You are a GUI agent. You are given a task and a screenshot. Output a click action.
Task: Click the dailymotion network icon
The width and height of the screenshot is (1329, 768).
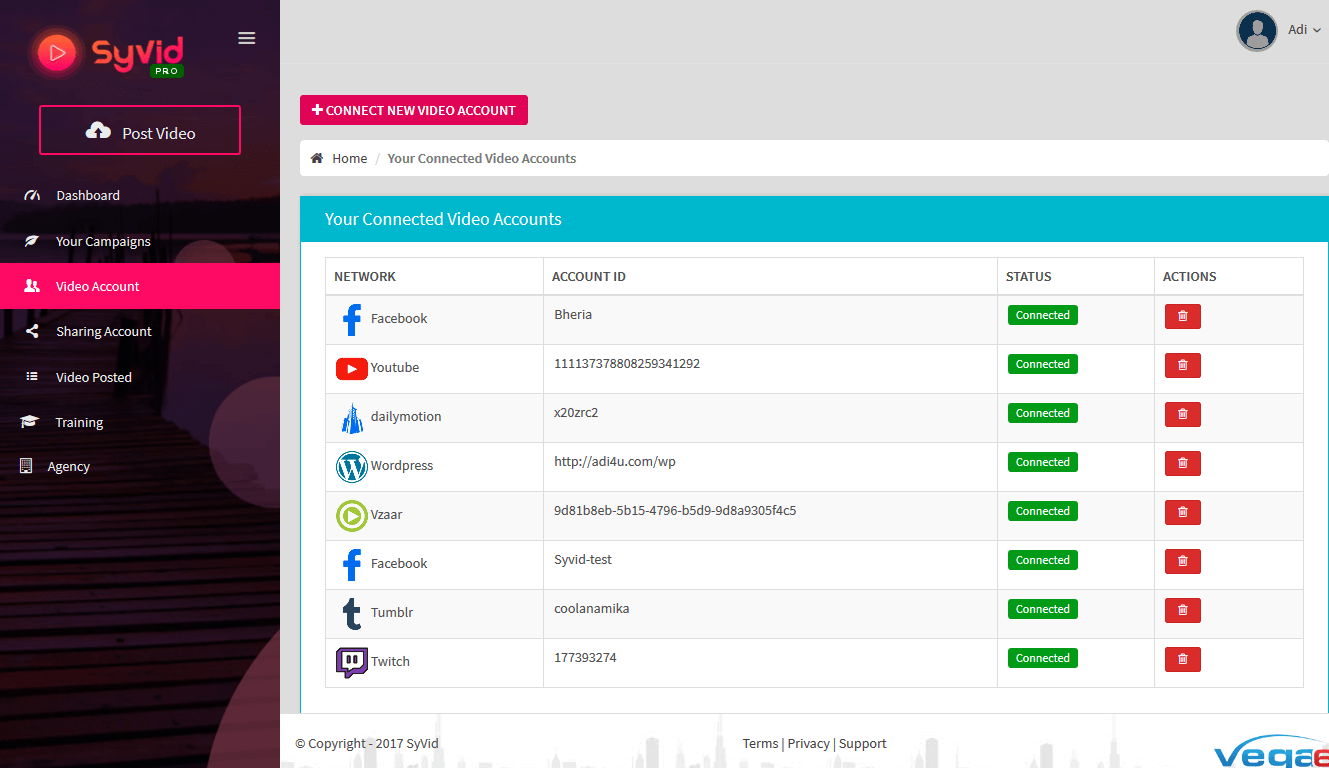point(351,417)
